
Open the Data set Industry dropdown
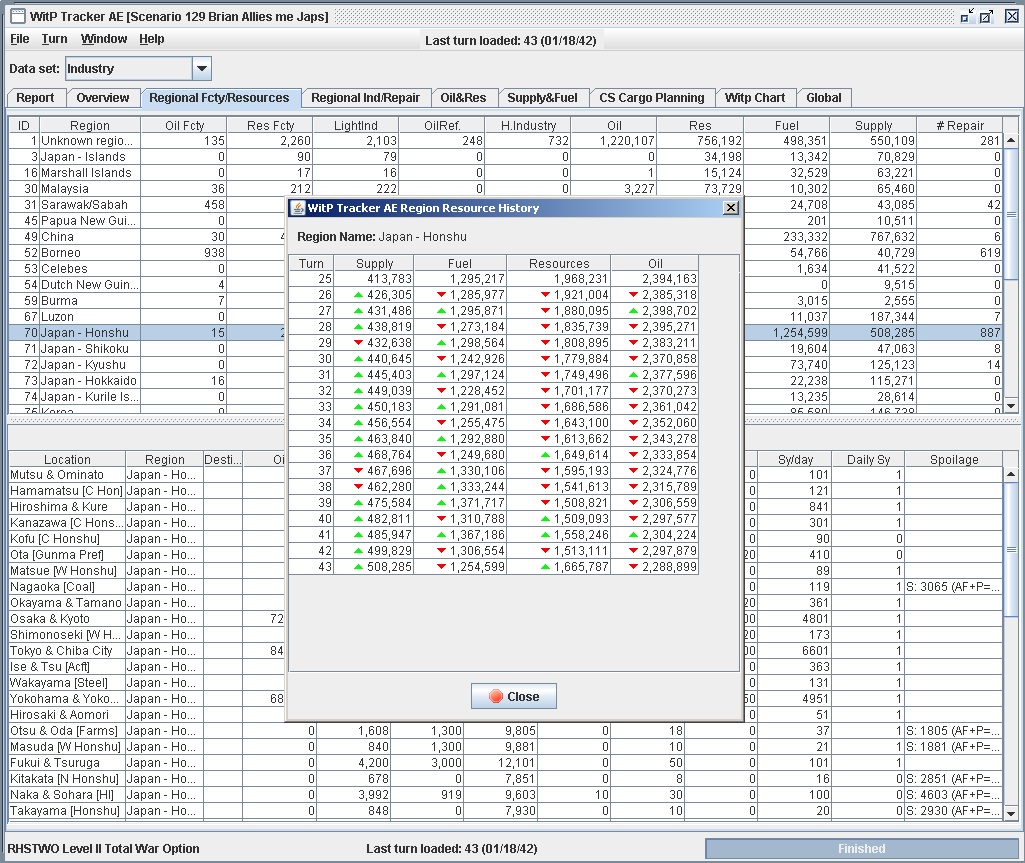202,69
